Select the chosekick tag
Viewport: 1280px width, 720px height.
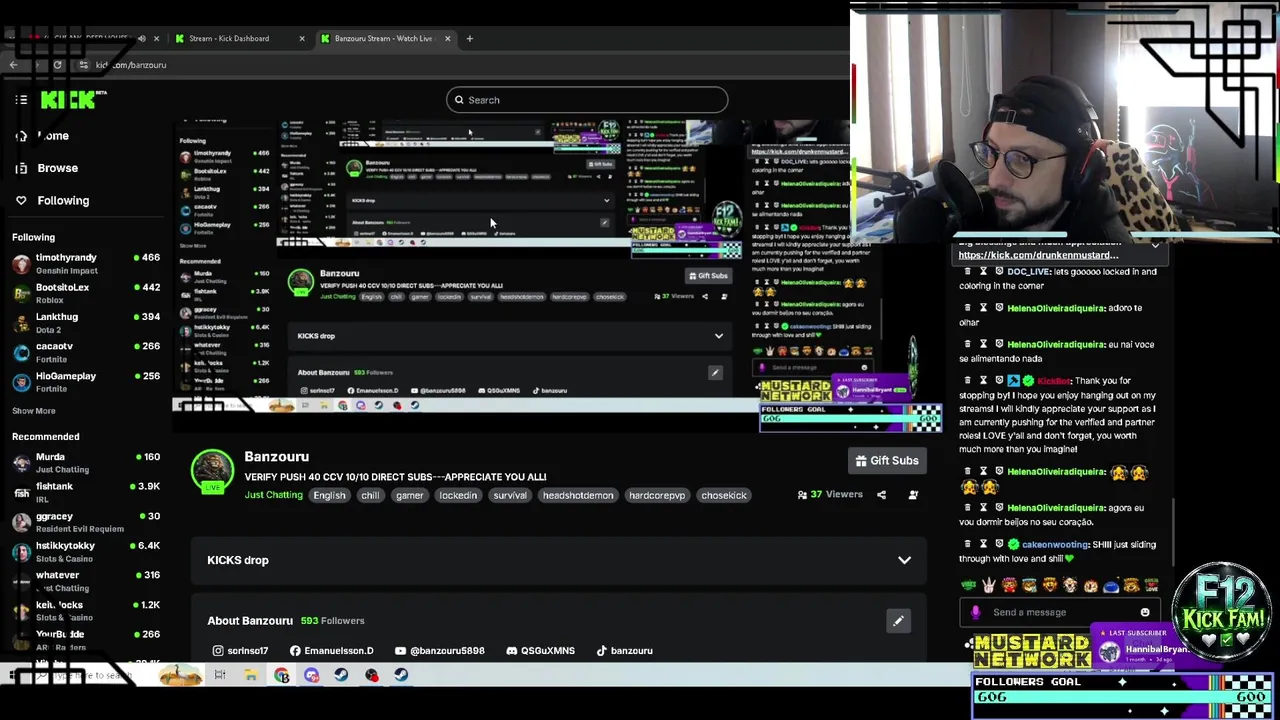724,495
